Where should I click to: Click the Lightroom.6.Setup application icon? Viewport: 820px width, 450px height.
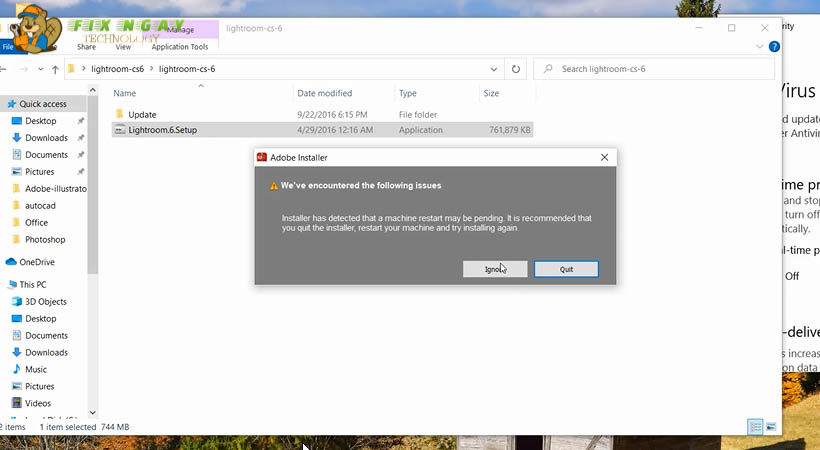coord(119,130)
